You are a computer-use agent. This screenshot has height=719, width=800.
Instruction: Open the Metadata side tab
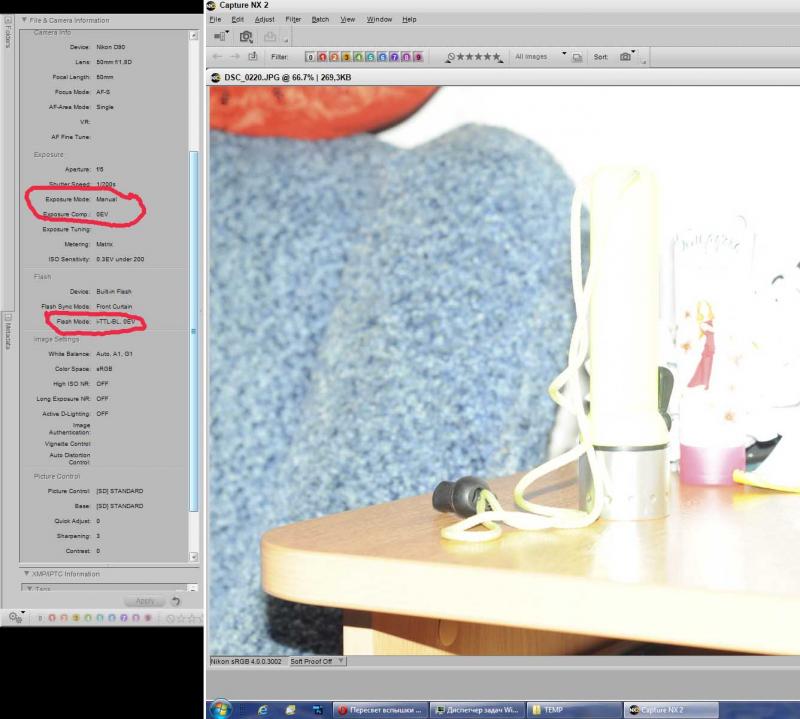[8, 332]
